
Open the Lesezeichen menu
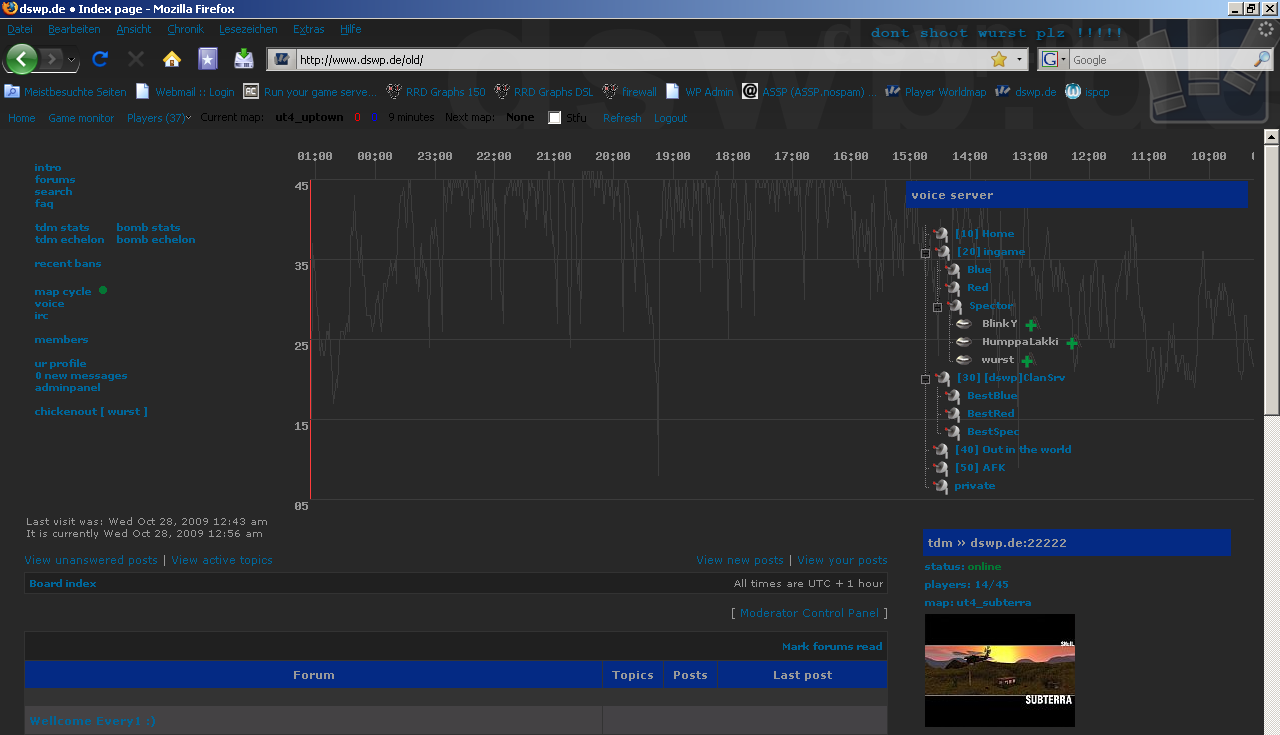coord(248,29)
